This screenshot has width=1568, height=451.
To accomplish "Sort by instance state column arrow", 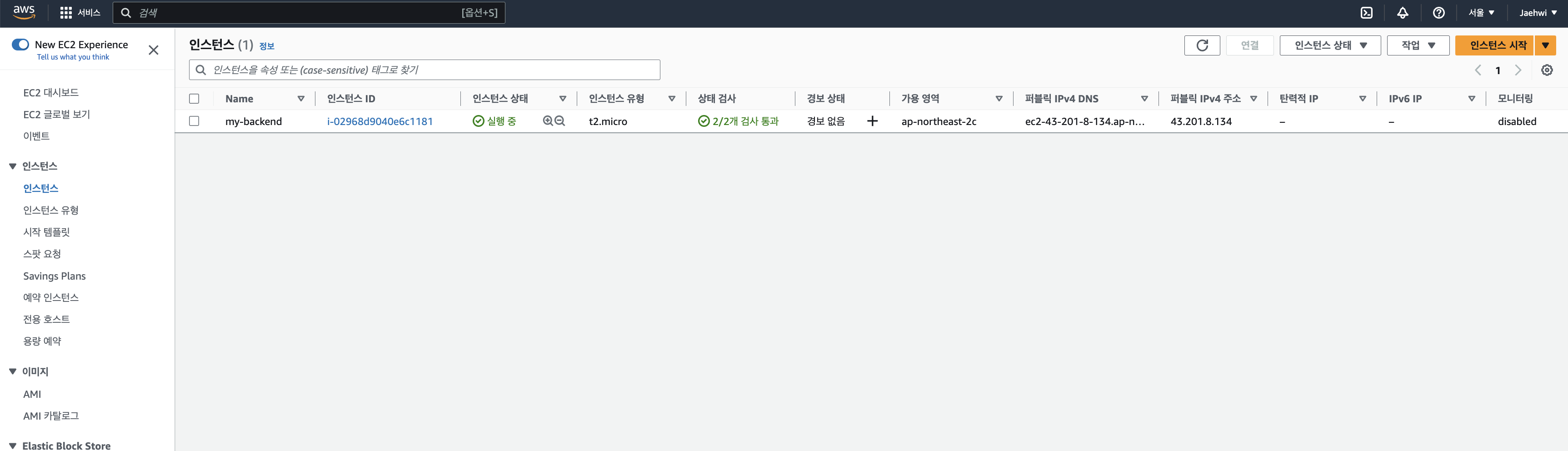I will coord(563,99).
